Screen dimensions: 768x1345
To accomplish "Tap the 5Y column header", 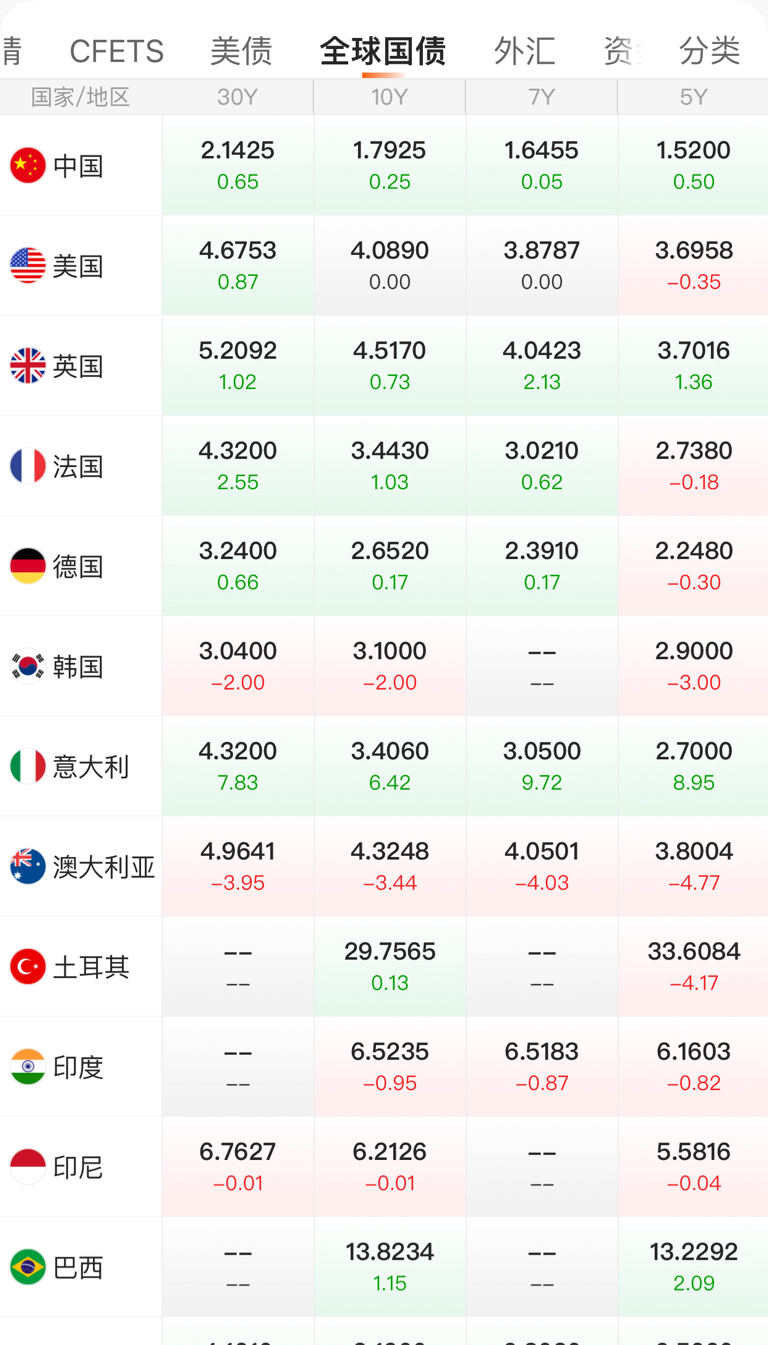I will pyautogui.click(x=693, y=97).
